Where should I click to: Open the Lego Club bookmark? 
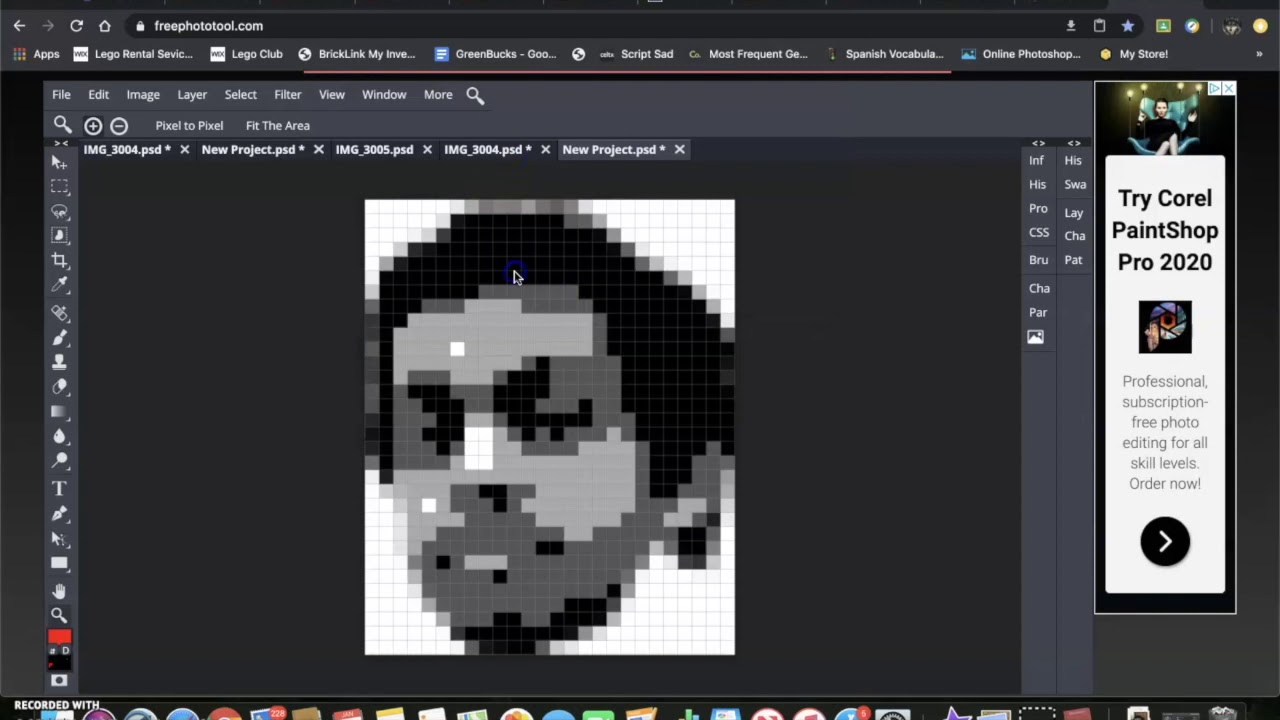point(247,54)
